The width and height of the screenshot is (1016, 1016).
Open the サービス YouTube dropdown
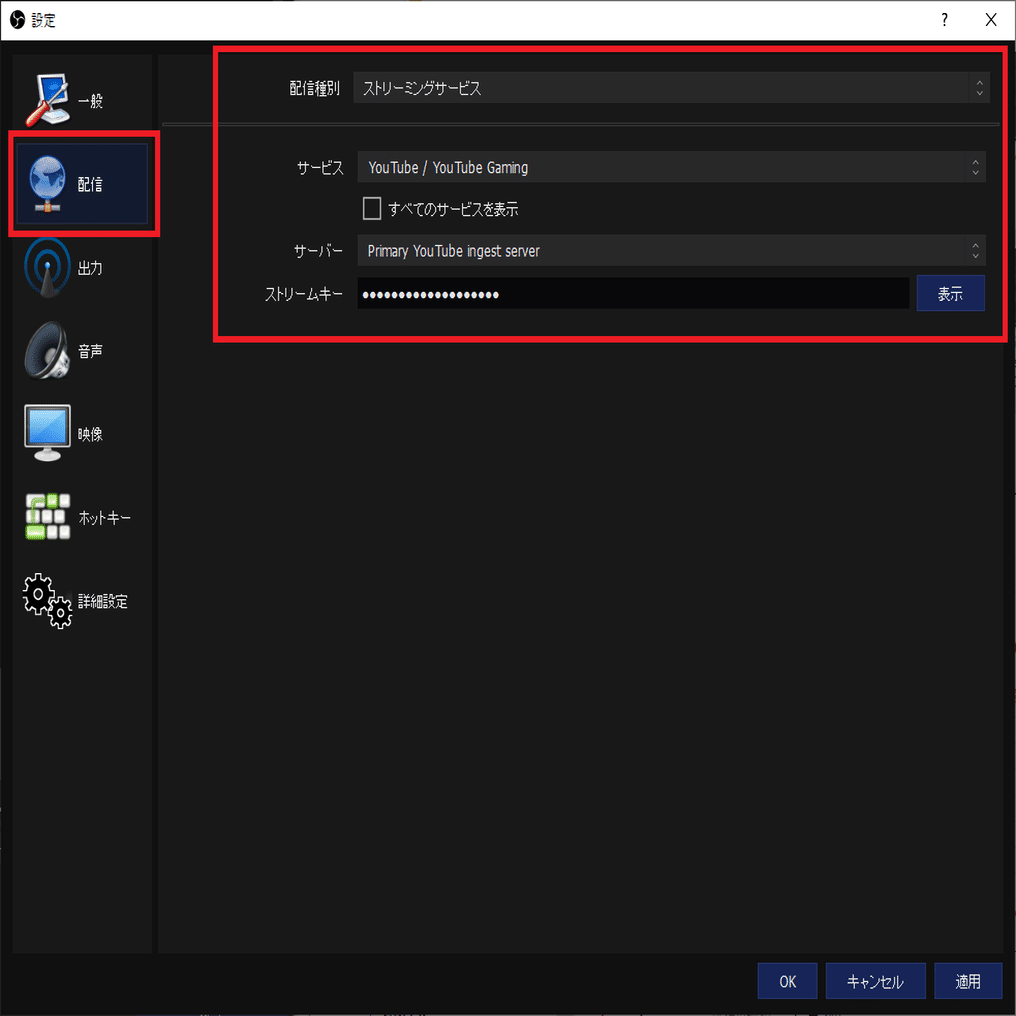(x=671, y=167)
